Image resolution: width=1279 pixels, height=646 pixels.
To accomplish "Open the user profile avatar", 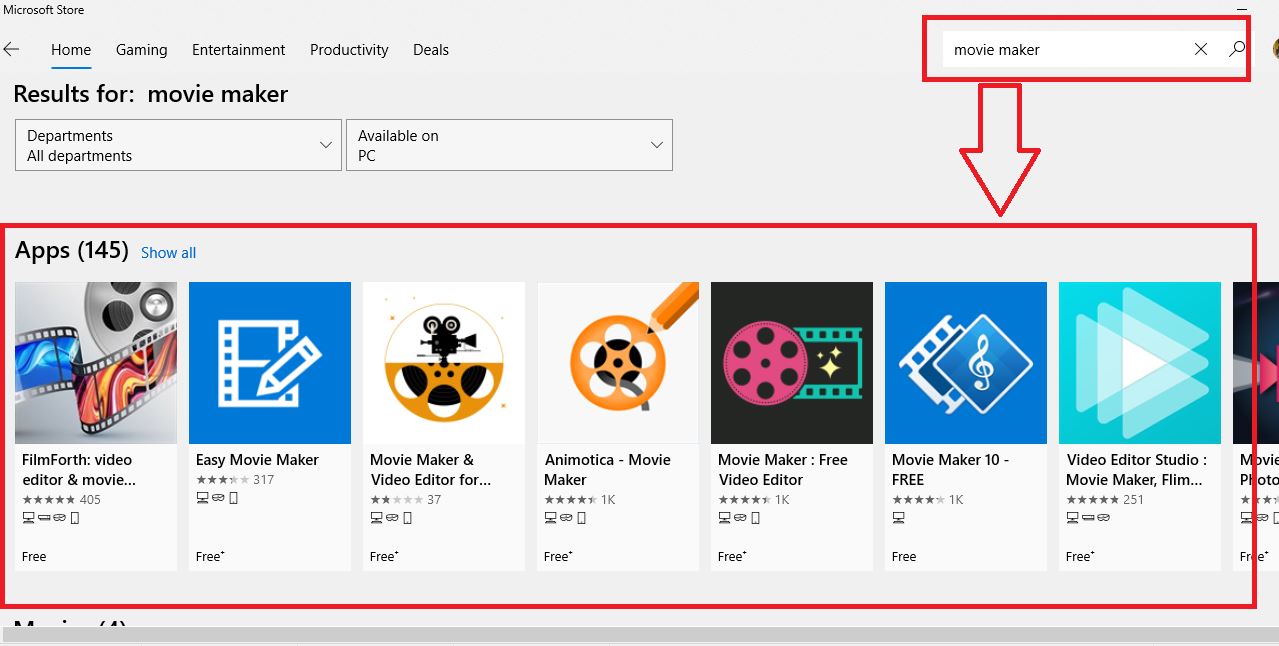I will (1276, 48).
